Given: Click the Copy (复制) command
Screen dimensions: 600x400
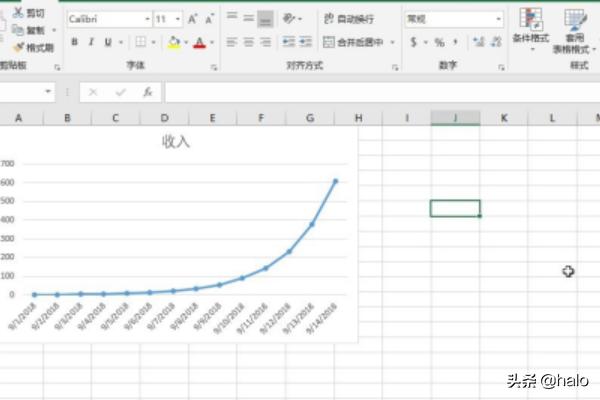Looking at the screenshot, I should [29, 30].
